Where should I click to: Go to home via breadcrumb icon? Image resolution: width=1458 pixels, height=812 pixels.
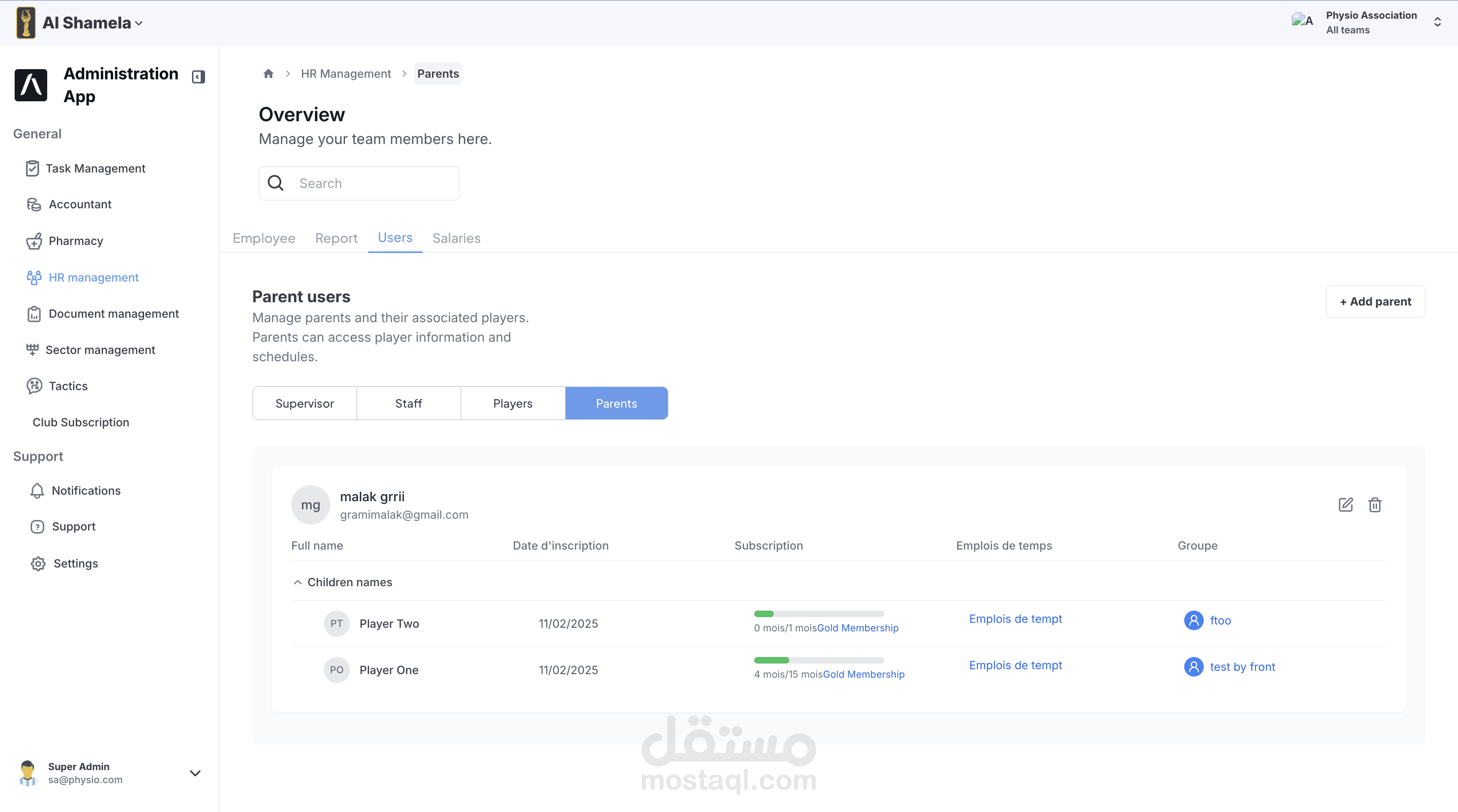(x=268, y=74)
